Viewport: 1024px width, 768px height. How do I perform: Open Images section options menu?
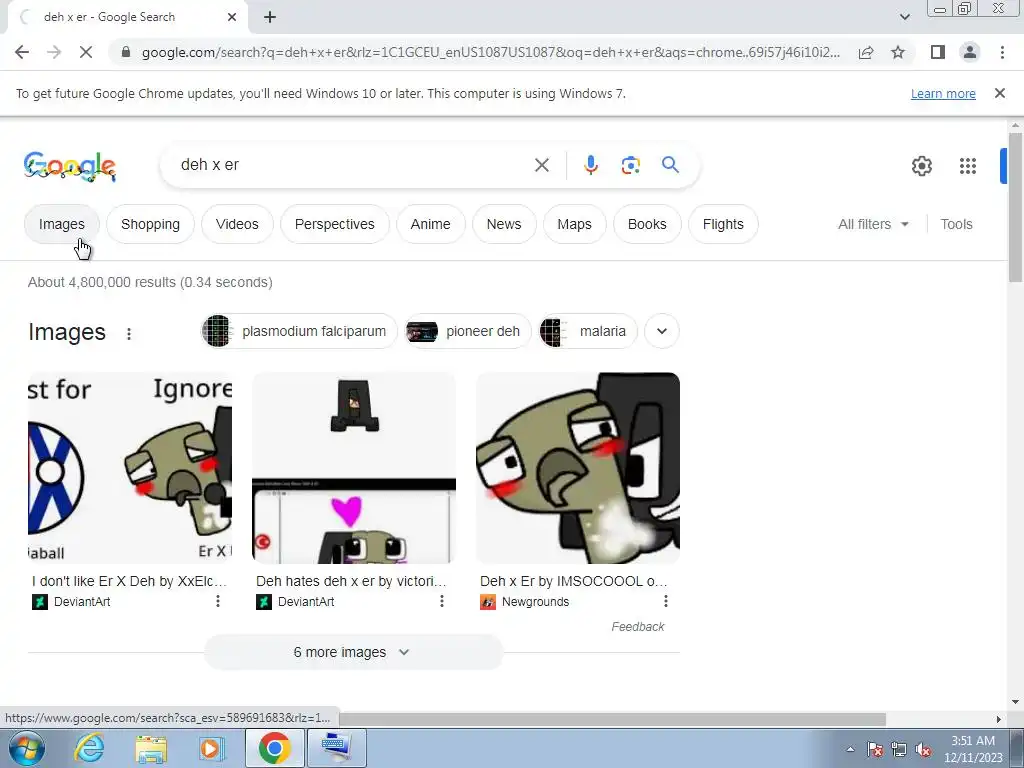[x=129, y=334]
